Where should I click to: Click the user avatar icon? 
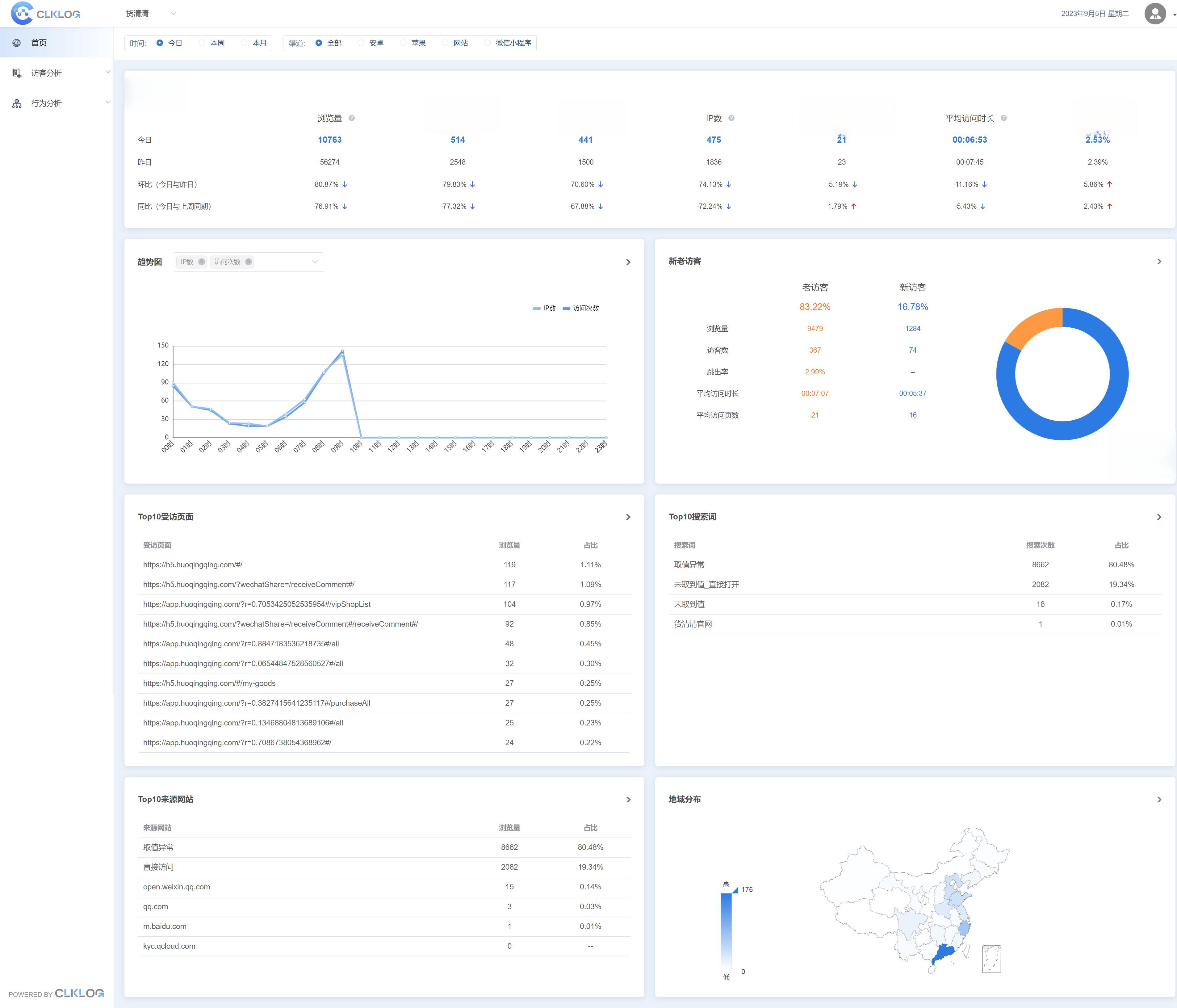(x=1155, y=14)
